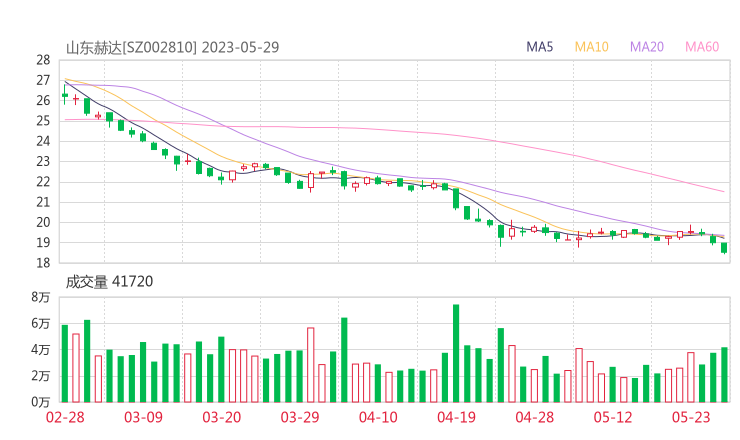Click the 03-20 date axis label
The height and width of the screenshot is (440, 740).
[x=222, y=418]
